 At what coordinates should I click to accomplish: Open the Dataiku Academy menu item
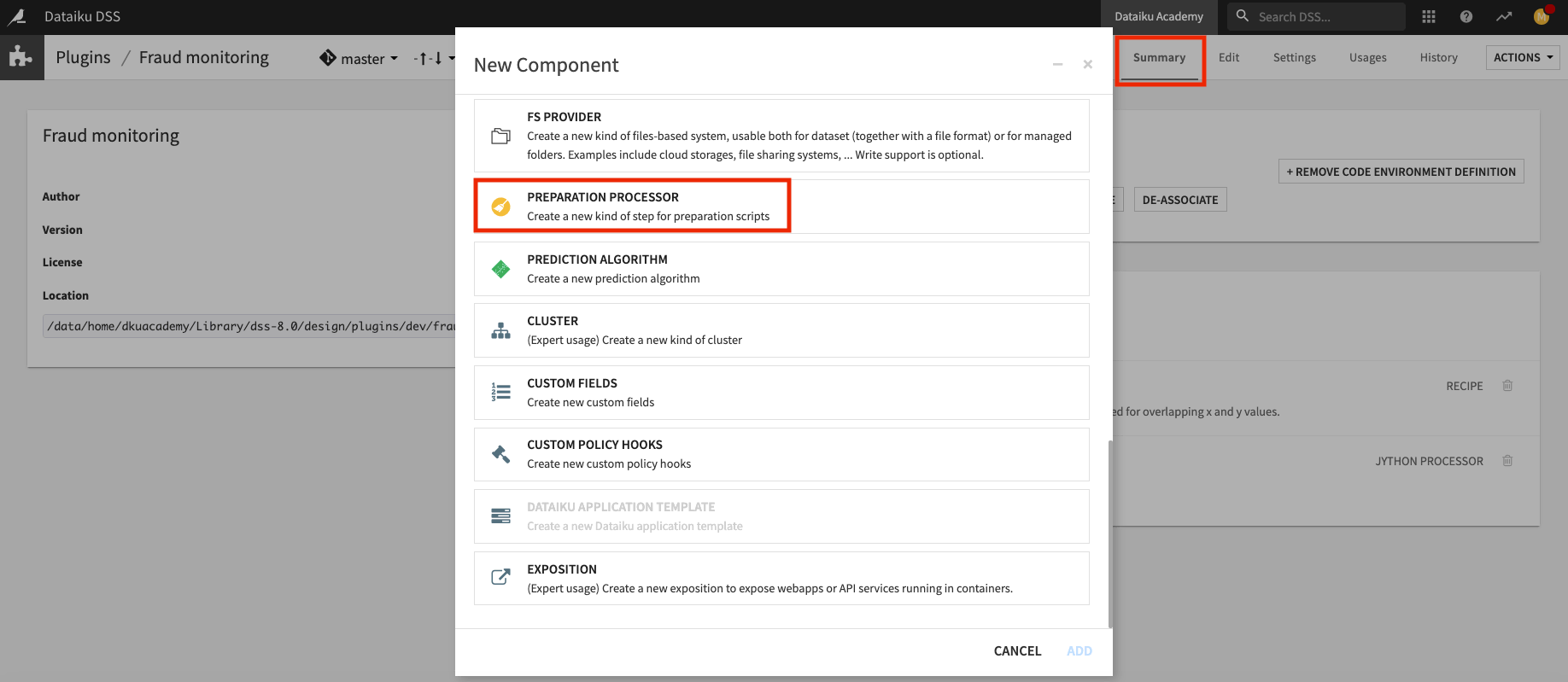click(1159, 16)
